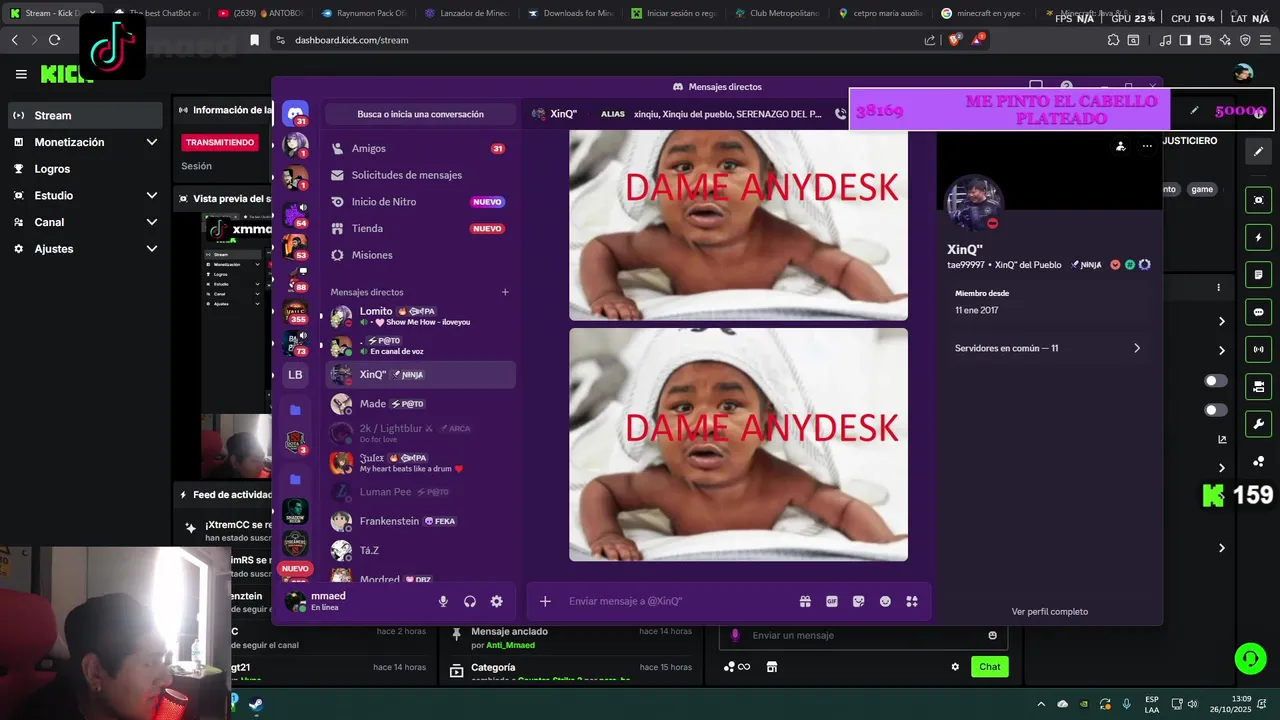Deafen audio with headphones icon
The image size is (1280, 720).
(470, 601)
